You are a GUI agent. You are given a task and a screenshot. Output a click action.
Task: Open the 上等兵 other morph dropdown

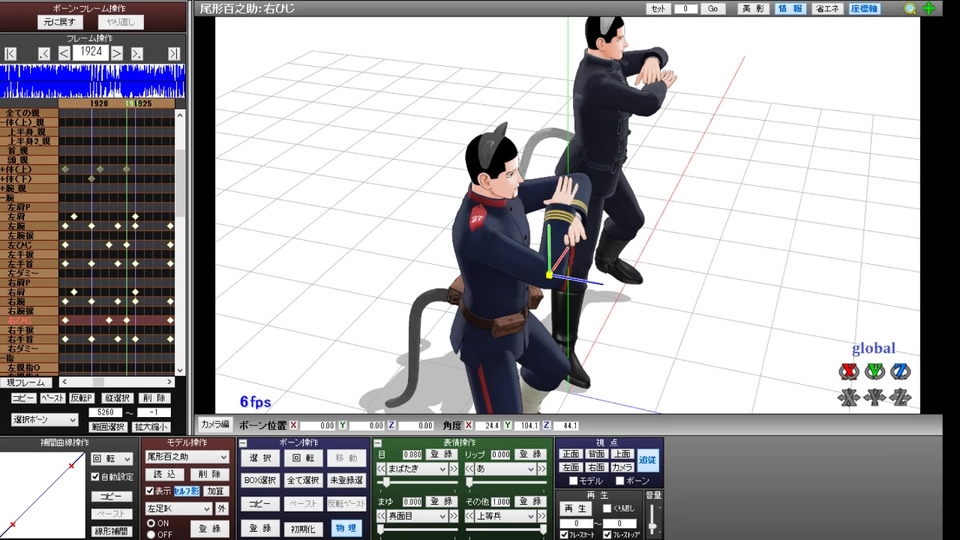(x=506, y=516)
